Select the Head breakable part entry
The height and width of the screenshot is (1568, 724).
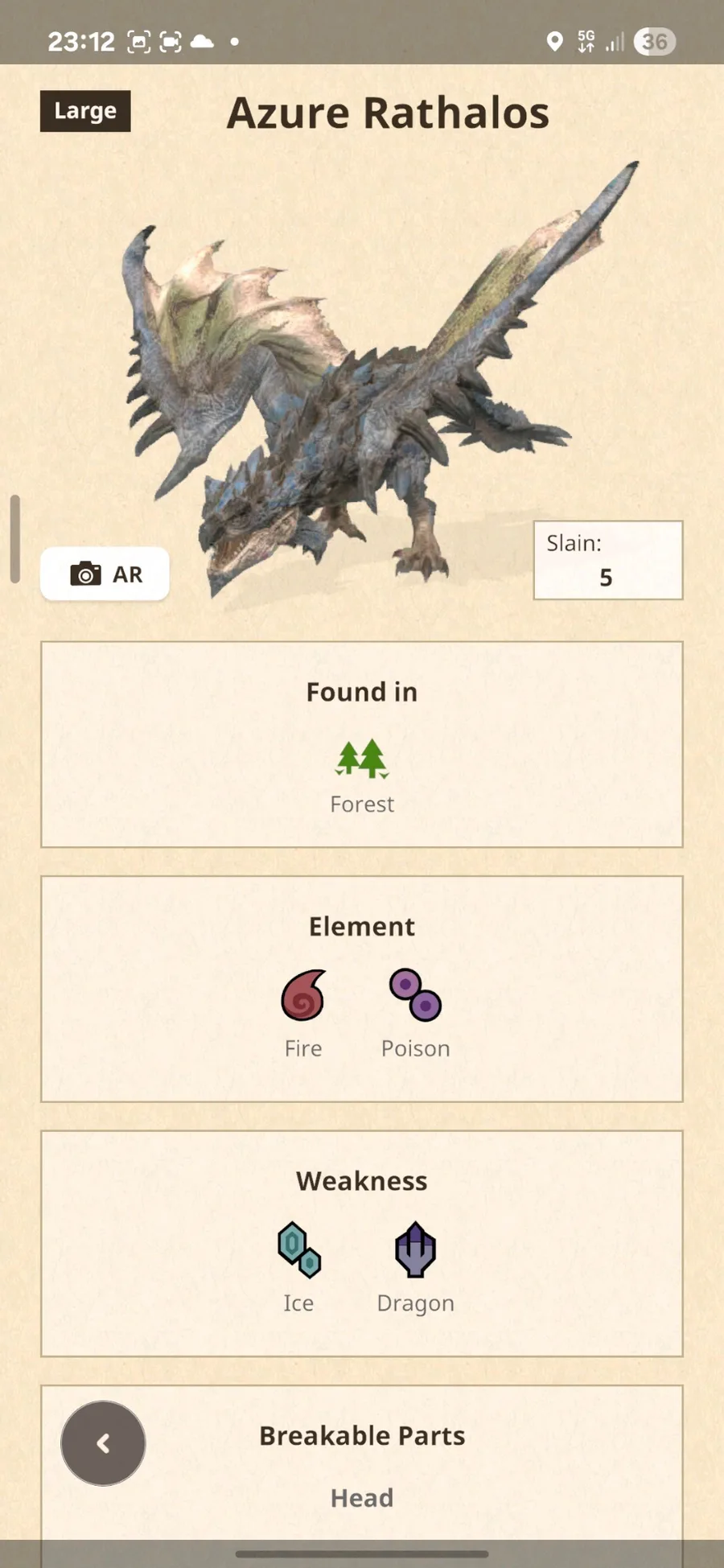click(362, 1498)
